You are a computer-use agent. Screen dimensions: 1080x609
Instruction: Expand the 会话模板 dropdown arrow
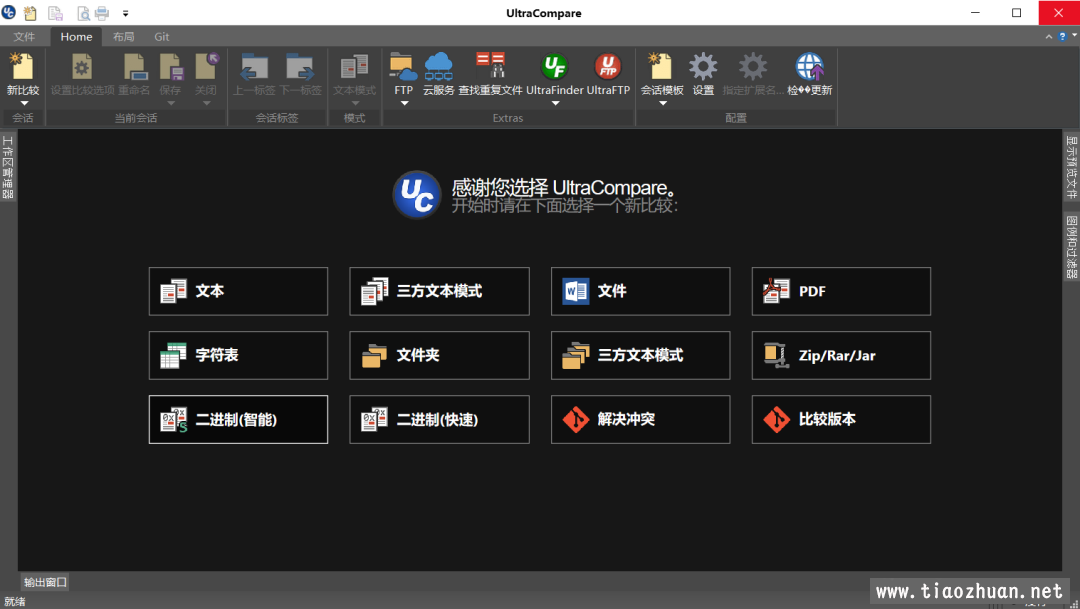click(663, 103)
